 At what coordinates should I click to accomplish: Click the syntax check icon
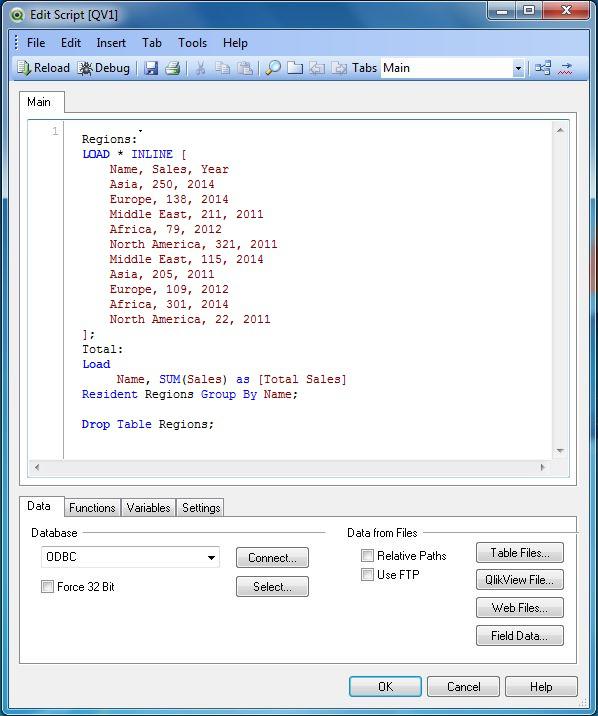[565, 68]
